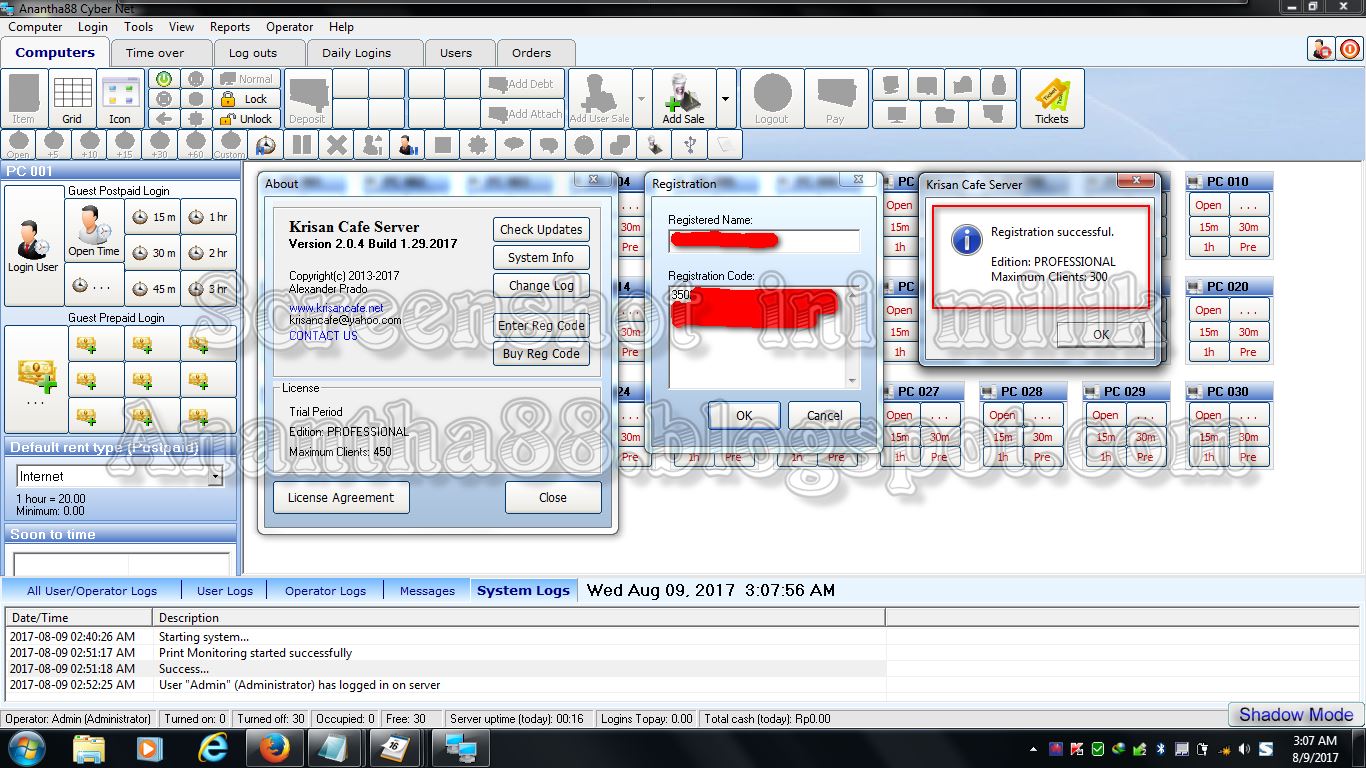Enable Shadow Mode
Screen dimensions: 1366x768
pos(1296,714)
